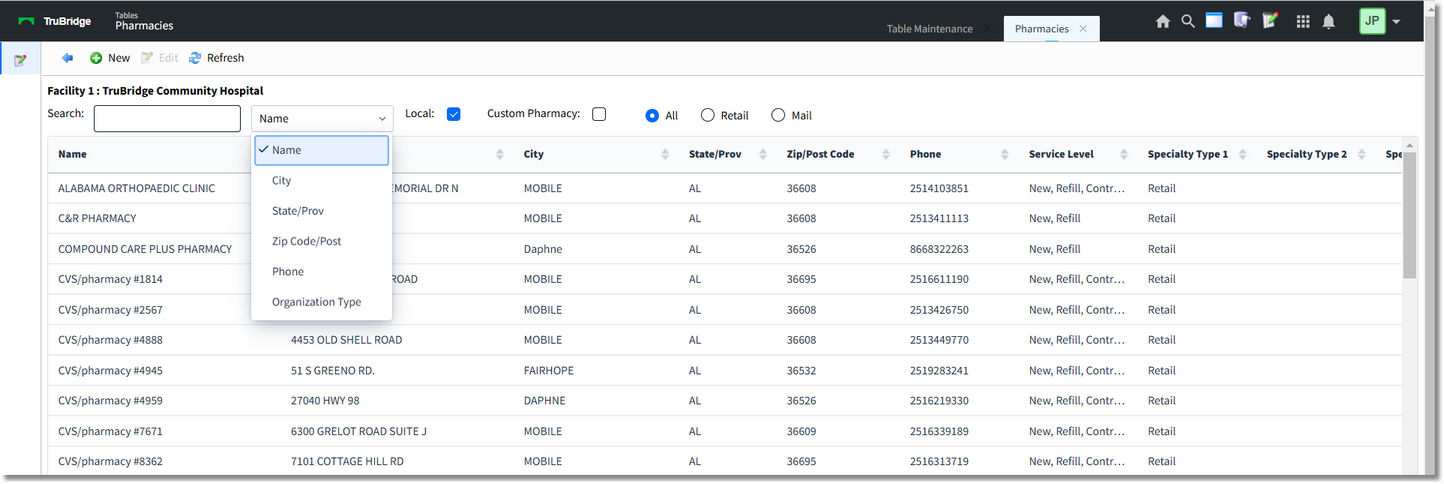Open the blue window icon in header
The image size is (1444, 484).
[1214, 20]
